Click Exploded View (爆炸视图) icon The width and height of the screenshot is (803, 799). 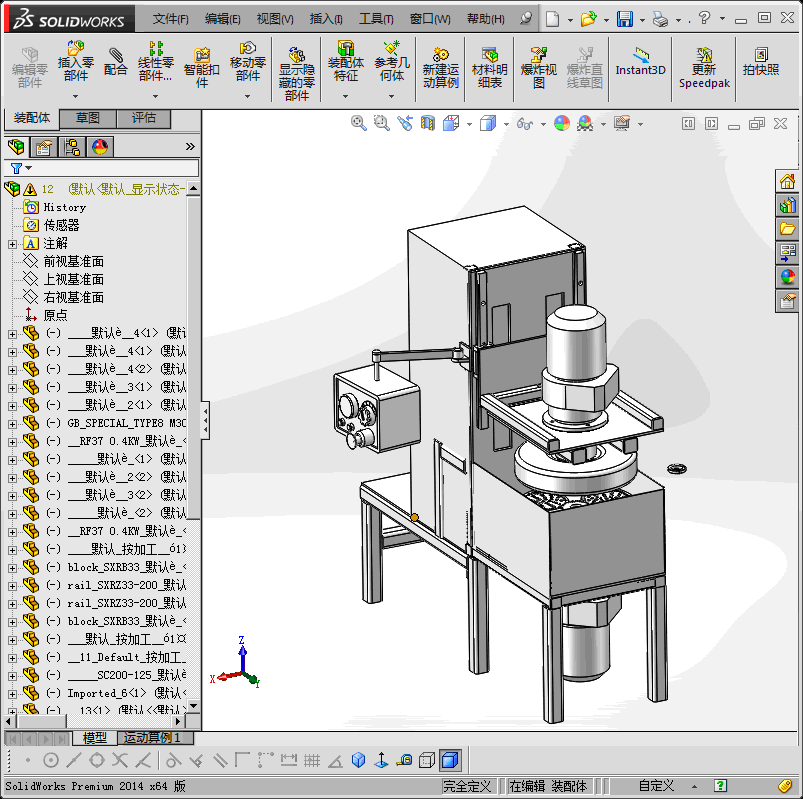538,54
